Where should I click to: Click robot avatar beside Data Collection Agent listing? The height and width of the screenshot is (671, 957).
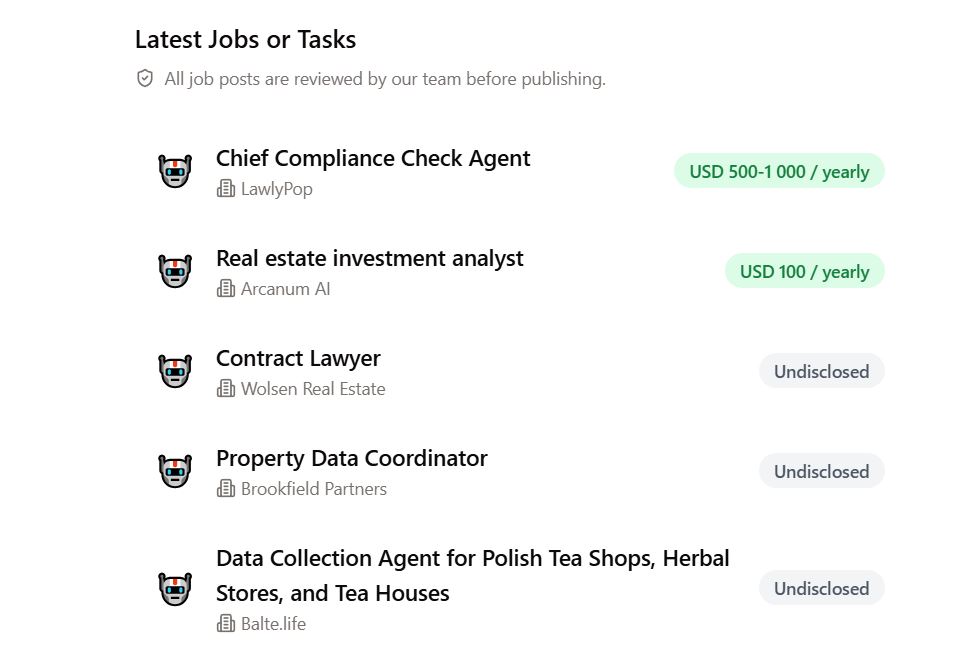(175, 589)
